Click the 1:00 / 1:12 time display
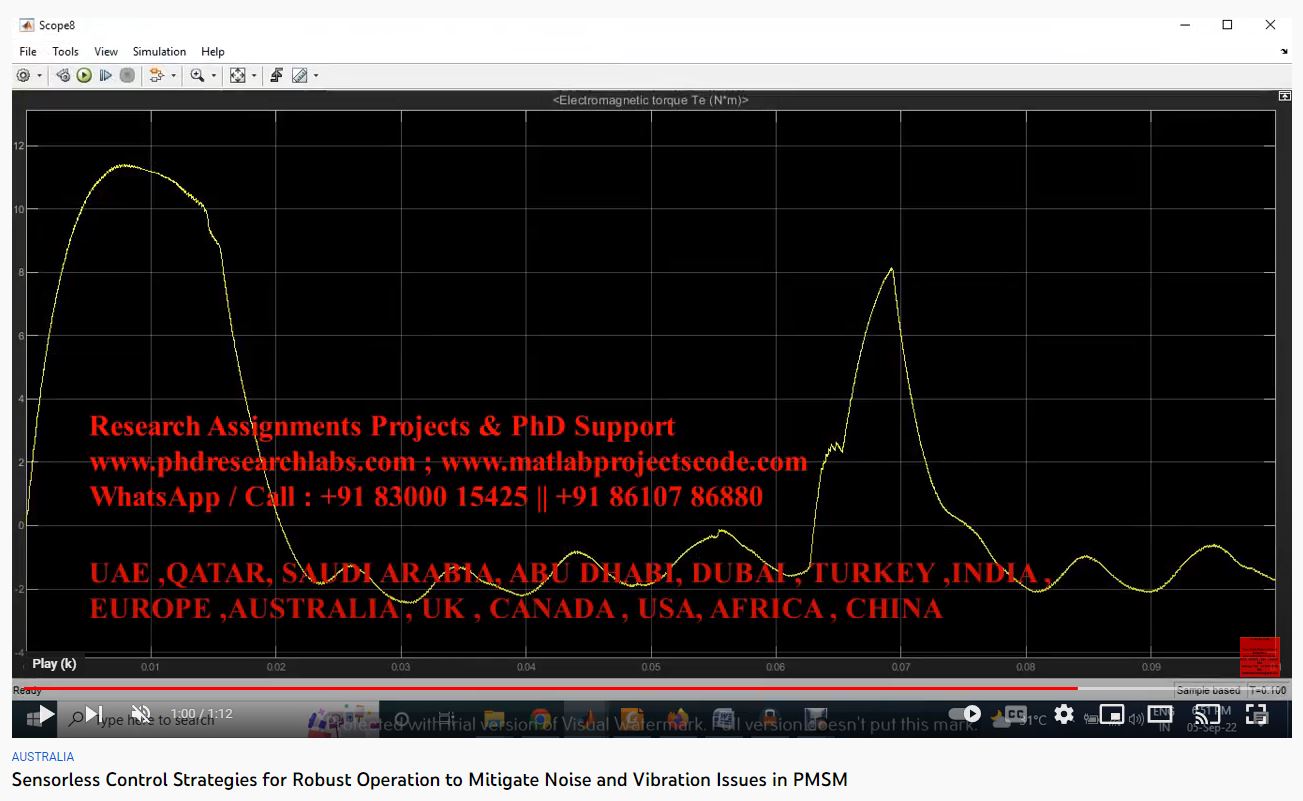The image size is (1303, 801). [200, 714]
